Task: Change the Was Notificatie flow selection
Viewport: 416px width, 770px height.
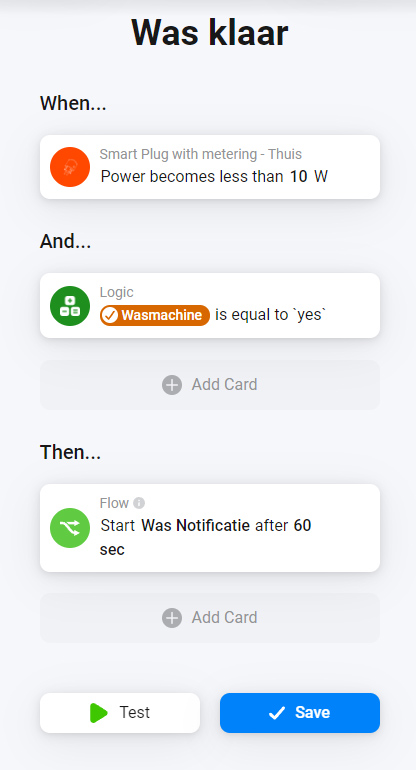Action: pyautogui.click(x=195, y=526)
